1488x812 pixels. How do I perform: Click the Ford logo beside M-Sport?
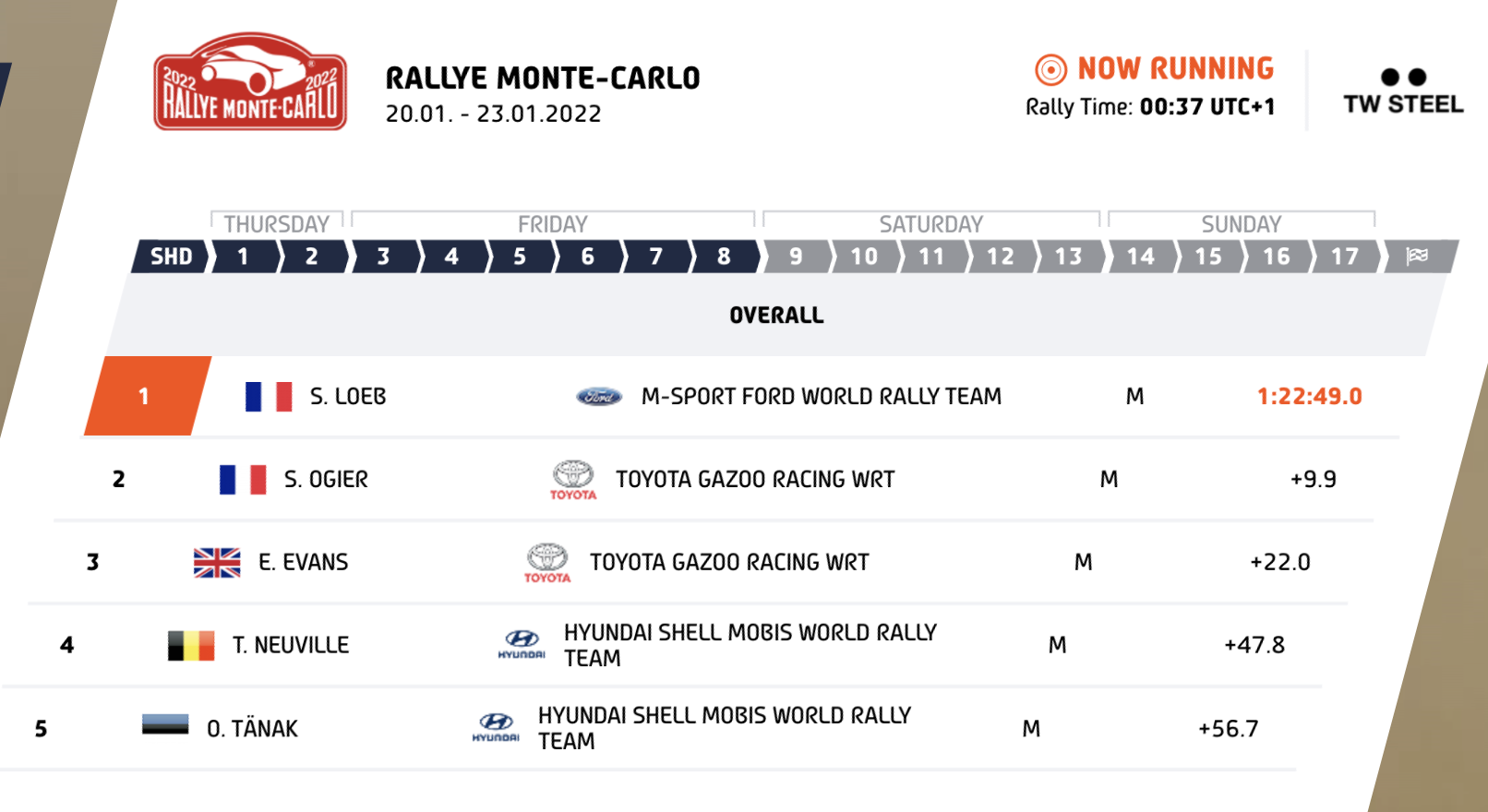click(599, 397)
